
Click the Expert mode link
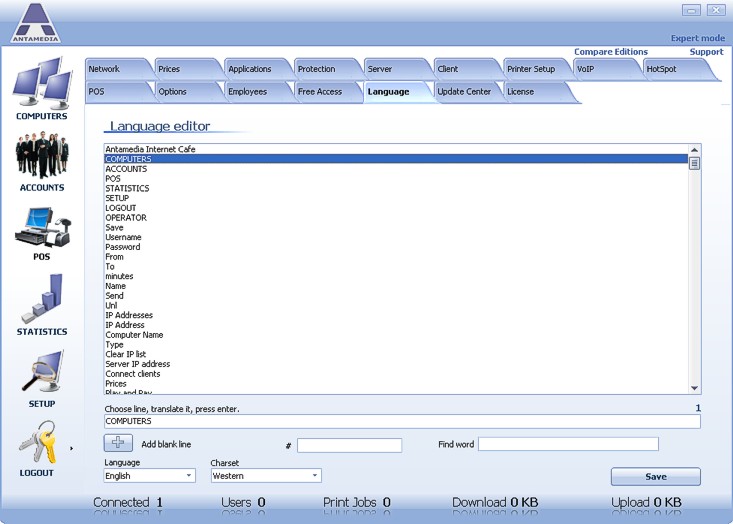698,38
